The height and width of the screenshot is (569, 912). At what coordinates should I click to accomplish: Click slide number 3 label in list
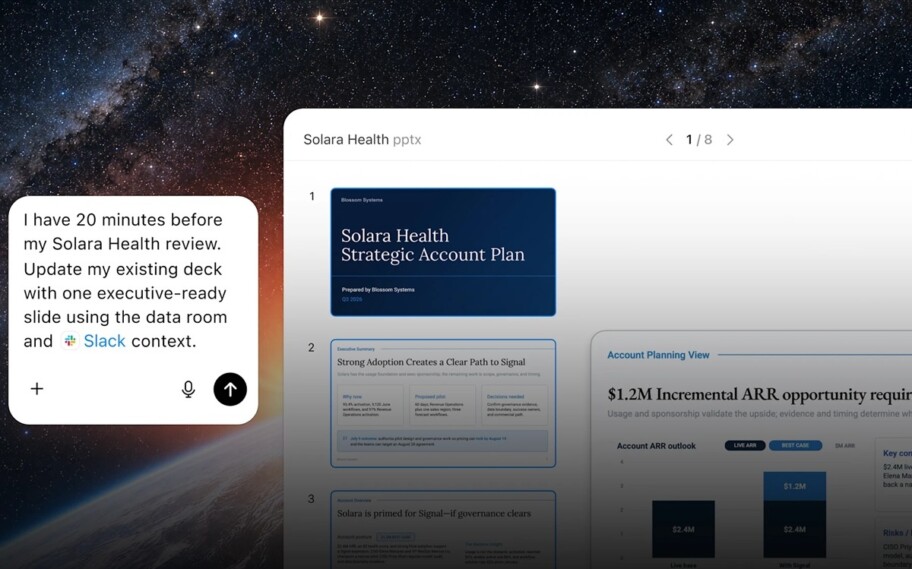click(311, 499)
